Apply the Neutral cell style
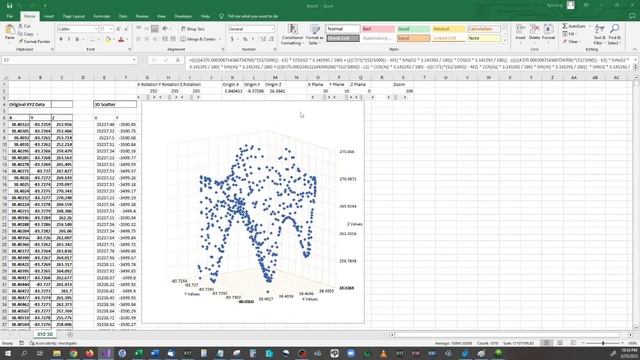 (449, 29)
